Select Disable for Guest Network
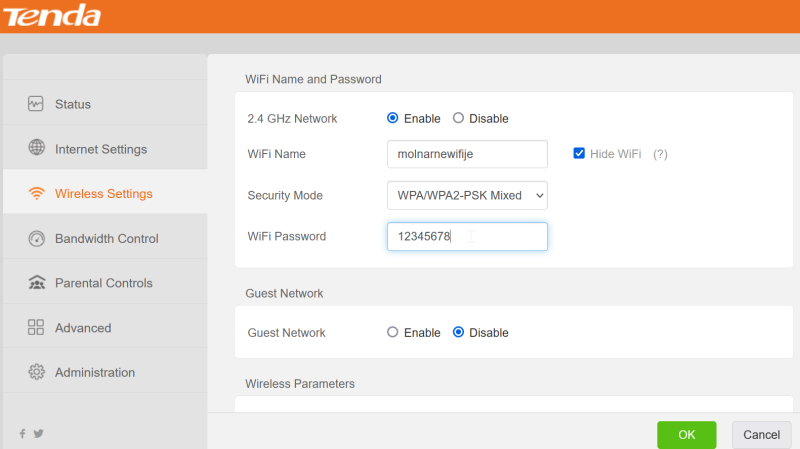Screen dimensions: 800x449 [458, 332]
